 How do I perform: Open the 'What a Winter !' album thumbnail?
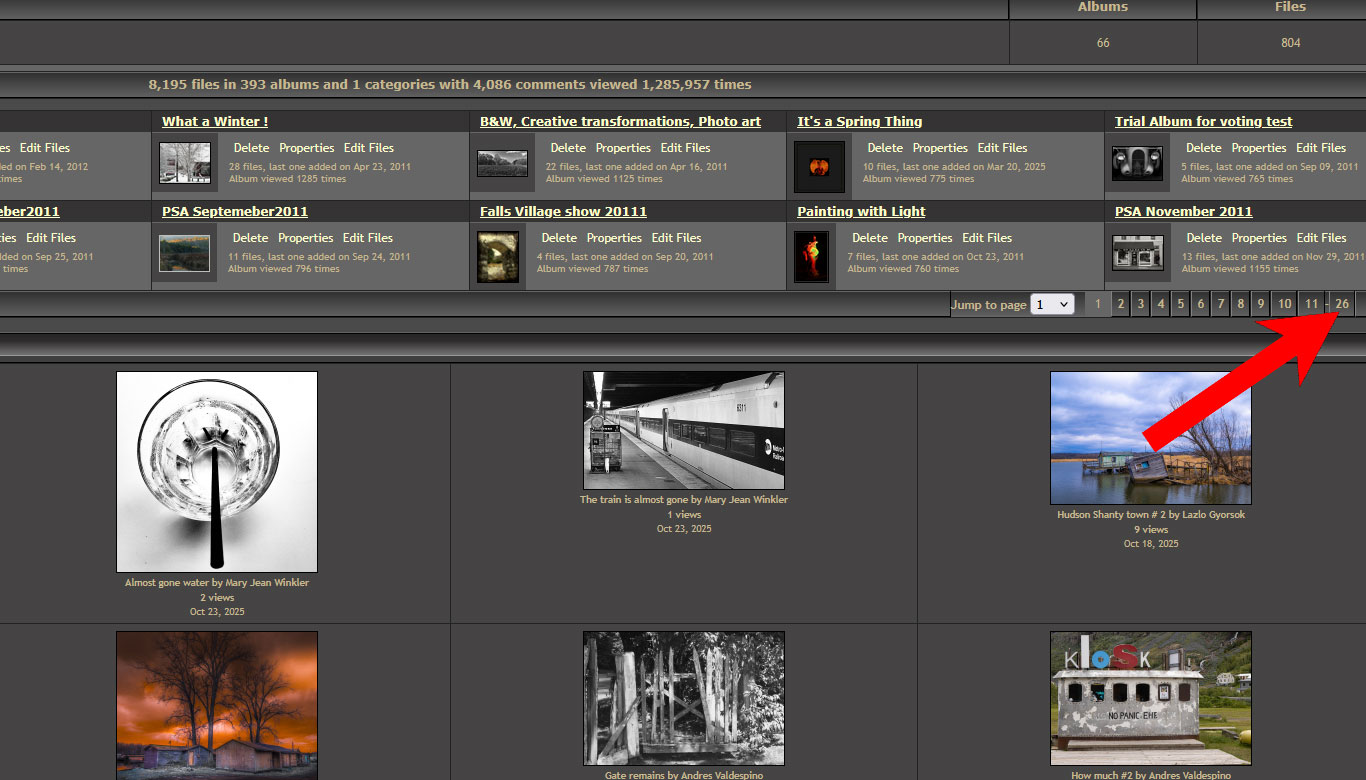[185, 163]
